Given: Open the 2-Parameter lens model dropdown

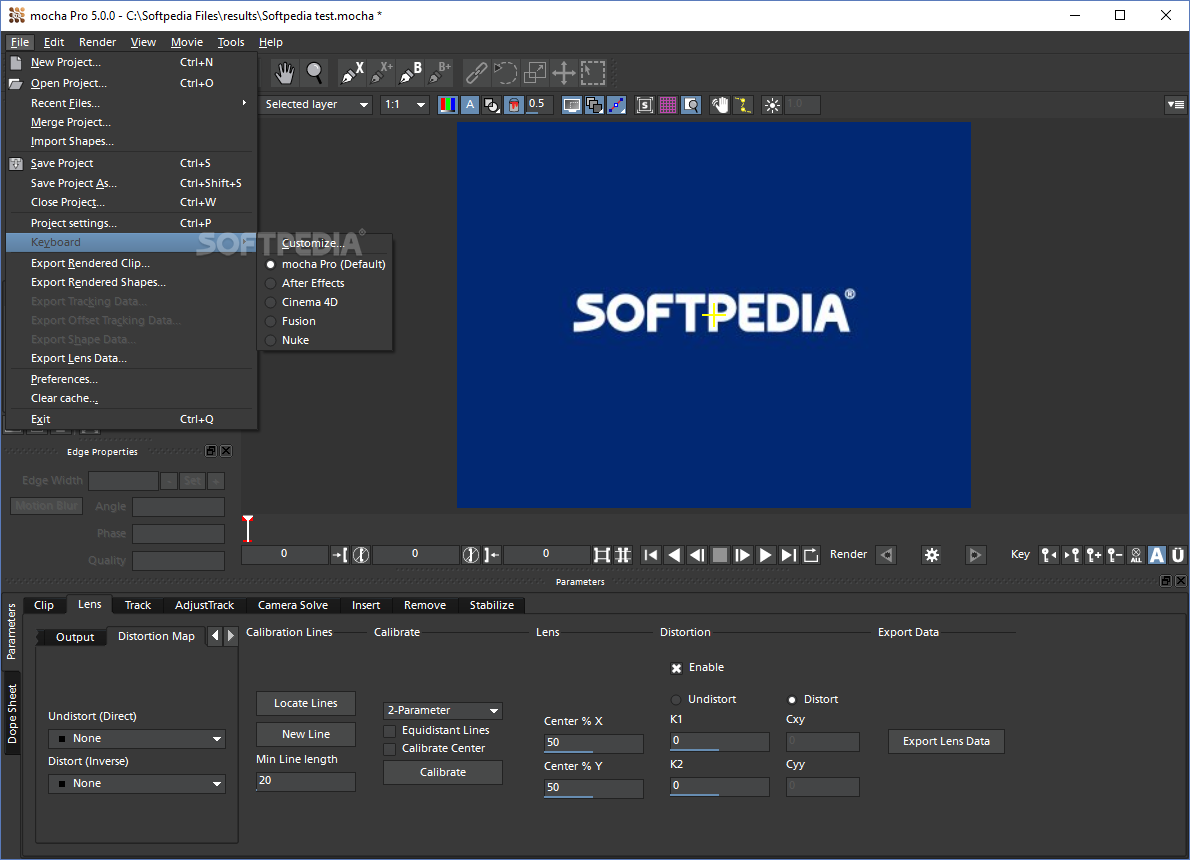Looking at the screenshot, I should pyautogui.click(x=443, y=710).
